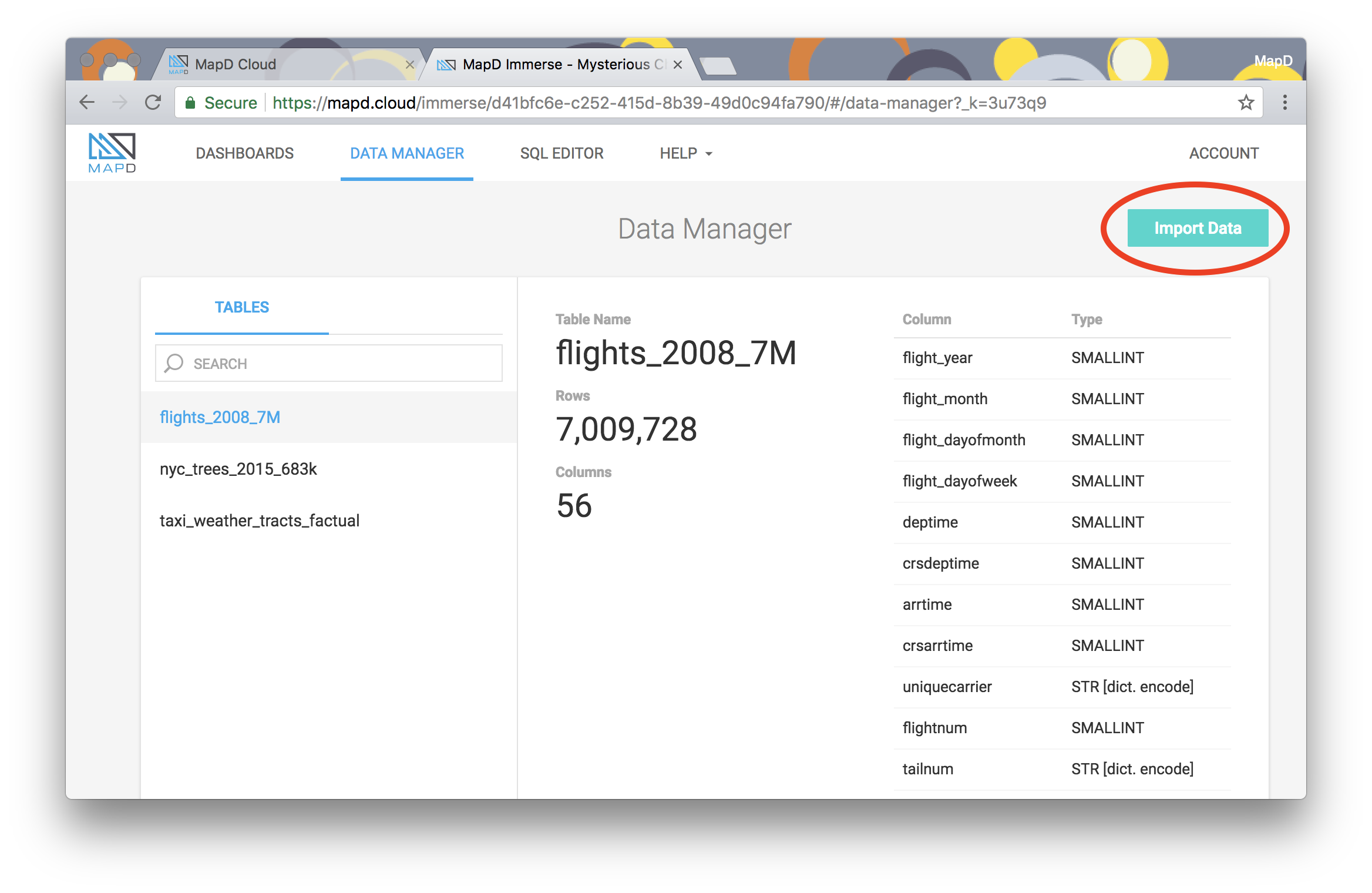Click the deptime column row
This screenshot has width=1372, height=893.
coord(1062,522)
